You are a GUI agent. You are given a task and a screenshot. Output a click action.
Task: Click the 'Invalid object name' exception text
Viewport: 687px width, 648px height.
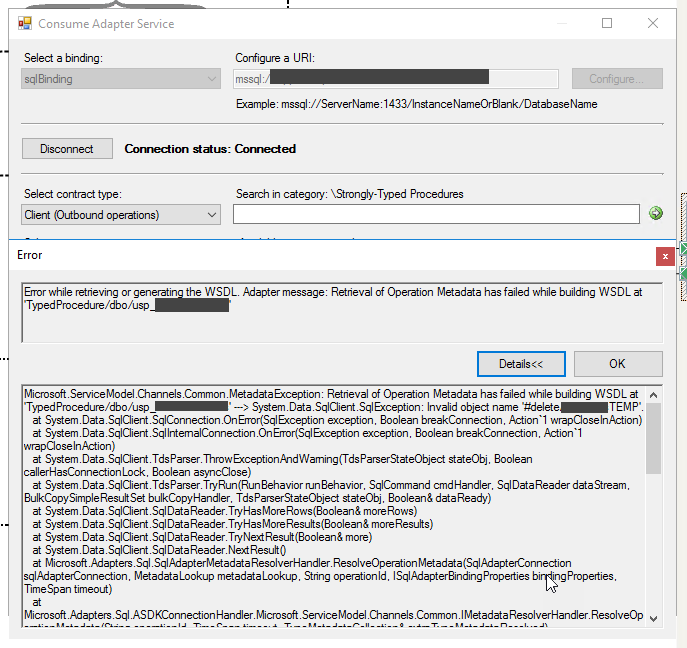tap(535, 407)
